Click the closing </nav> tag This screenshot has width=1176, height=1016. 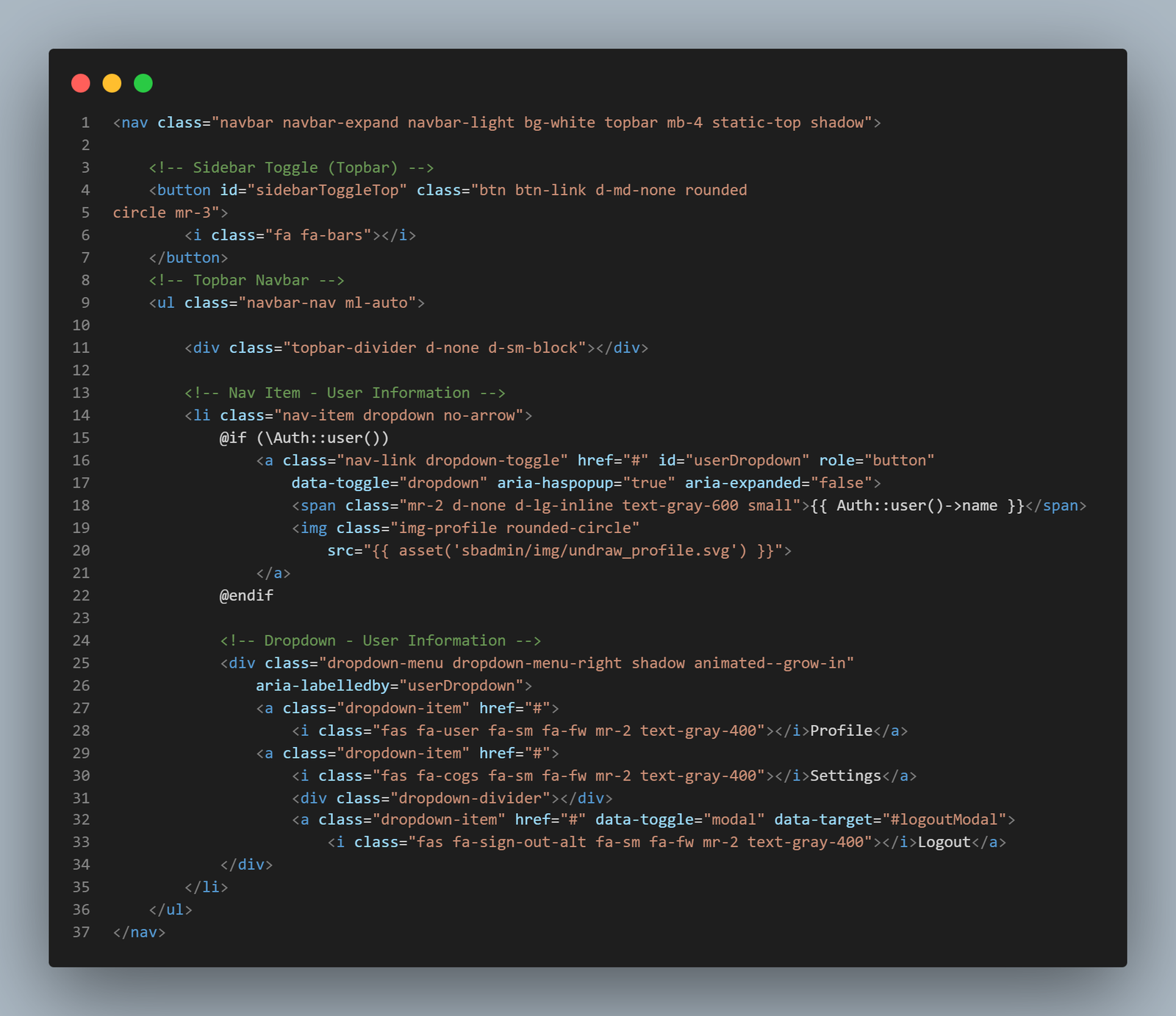(140, 932)
